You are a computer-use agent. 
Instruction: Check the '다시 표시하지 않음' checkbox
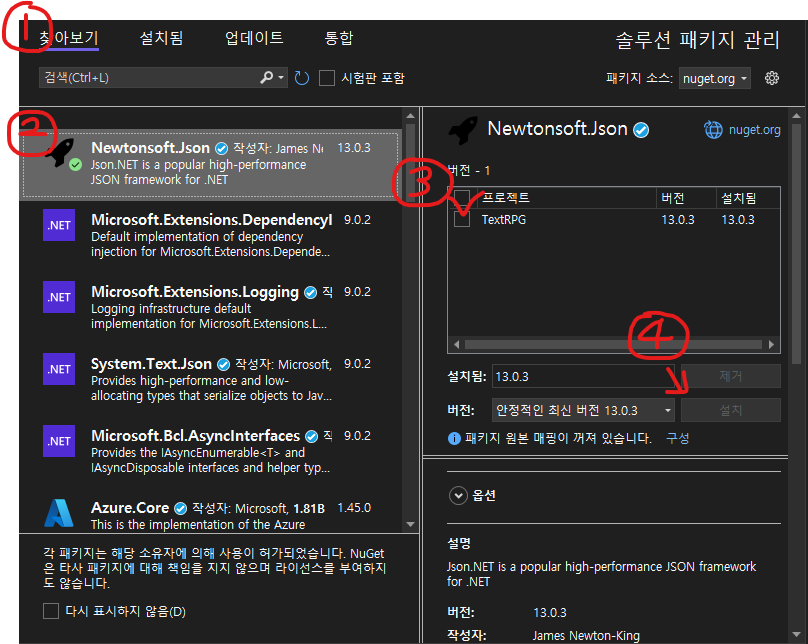click(51, 612)
